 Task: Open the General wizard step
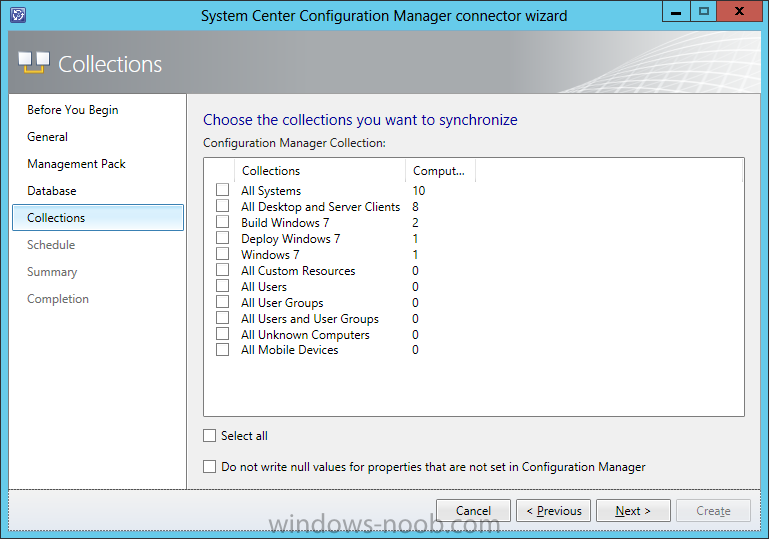[48, 137]
